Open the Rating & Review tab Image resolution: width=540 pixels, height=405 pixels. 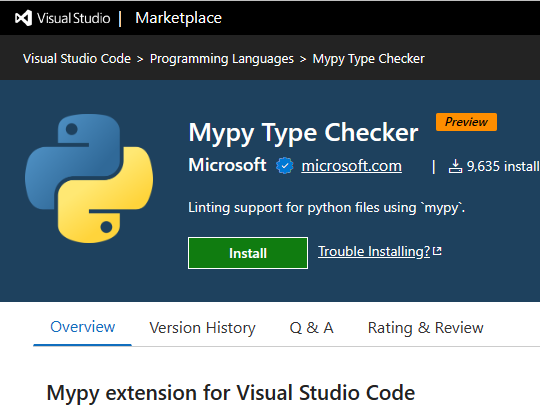[426, 328]
